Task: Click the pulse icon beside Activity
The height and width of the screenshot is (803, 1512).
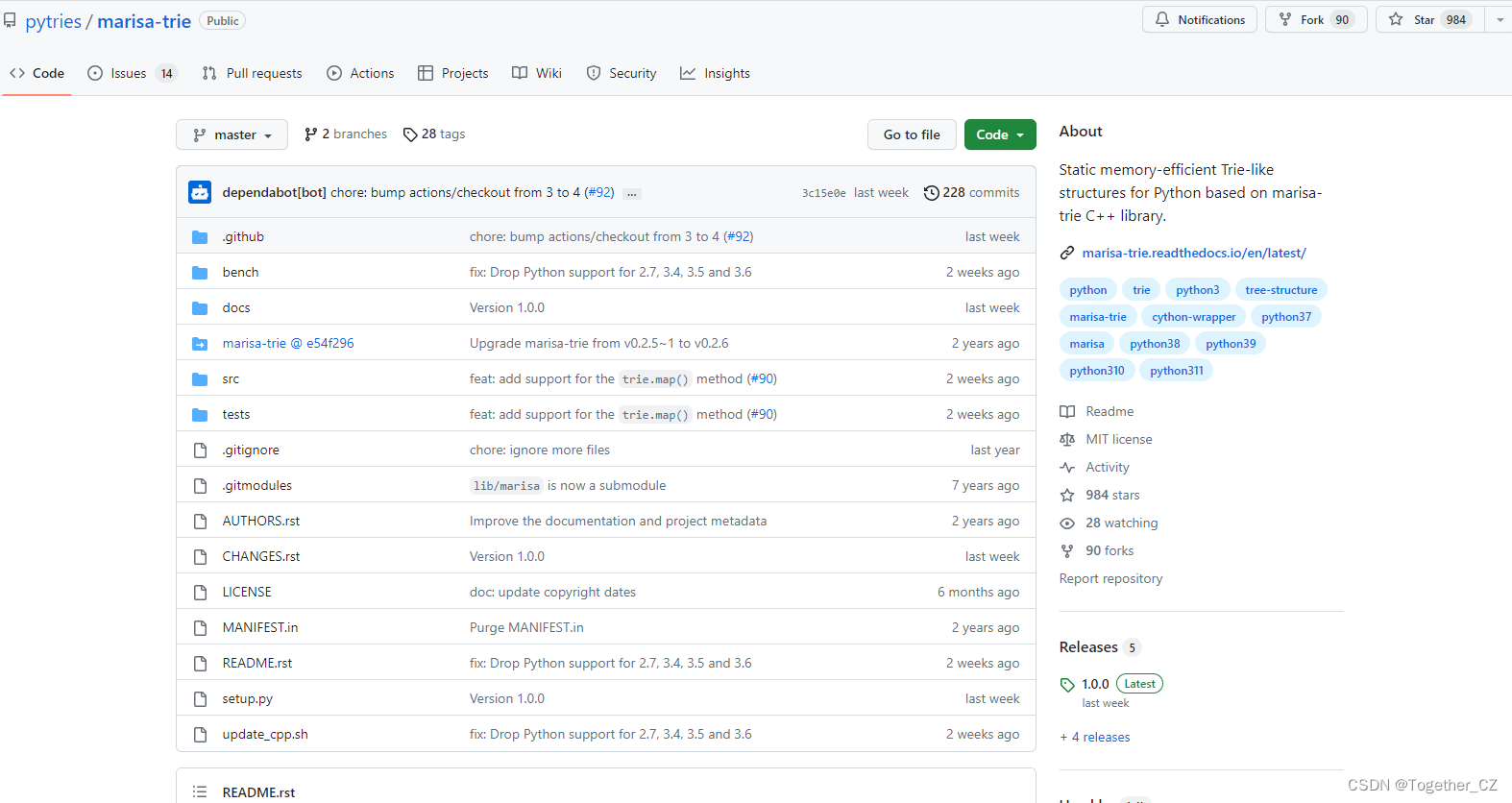Action: (x=1067, y=467)
